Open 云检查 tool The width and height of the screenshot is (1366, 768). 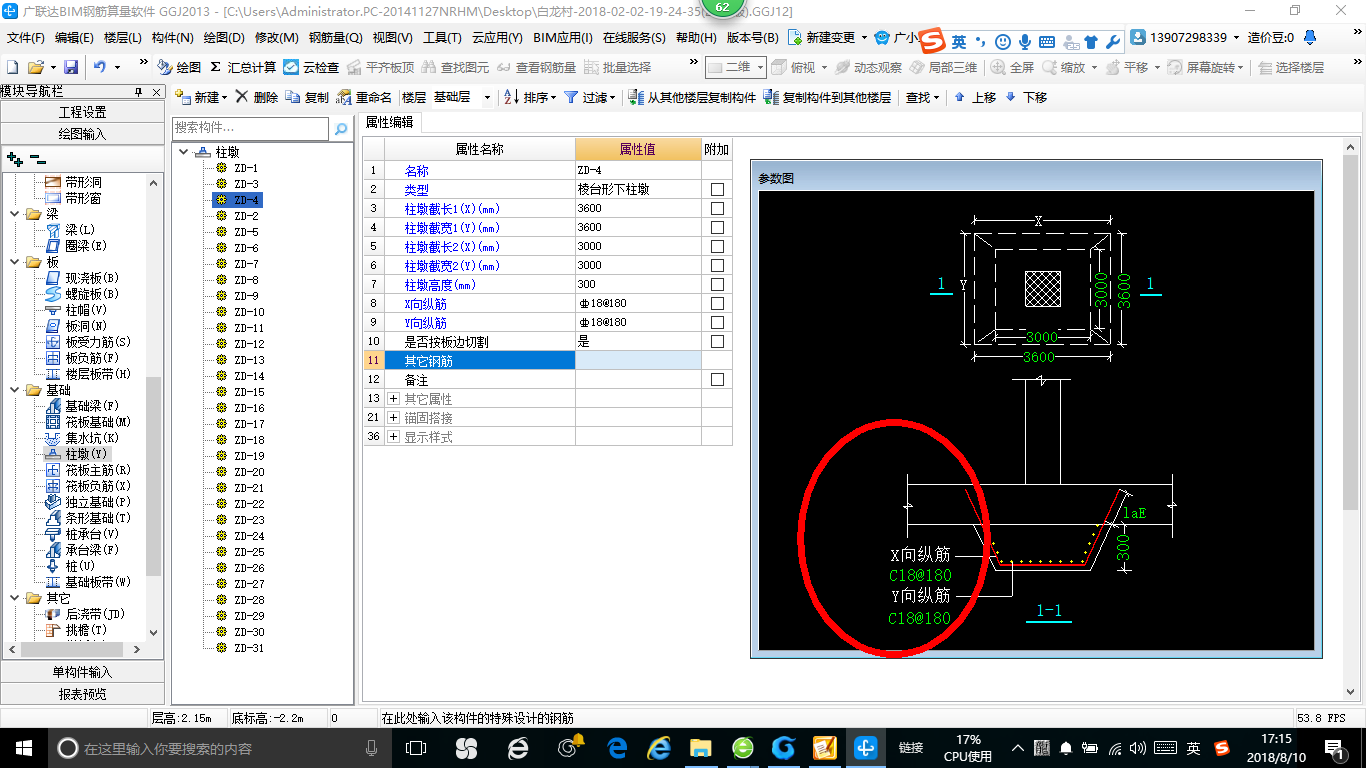[311, 67]
